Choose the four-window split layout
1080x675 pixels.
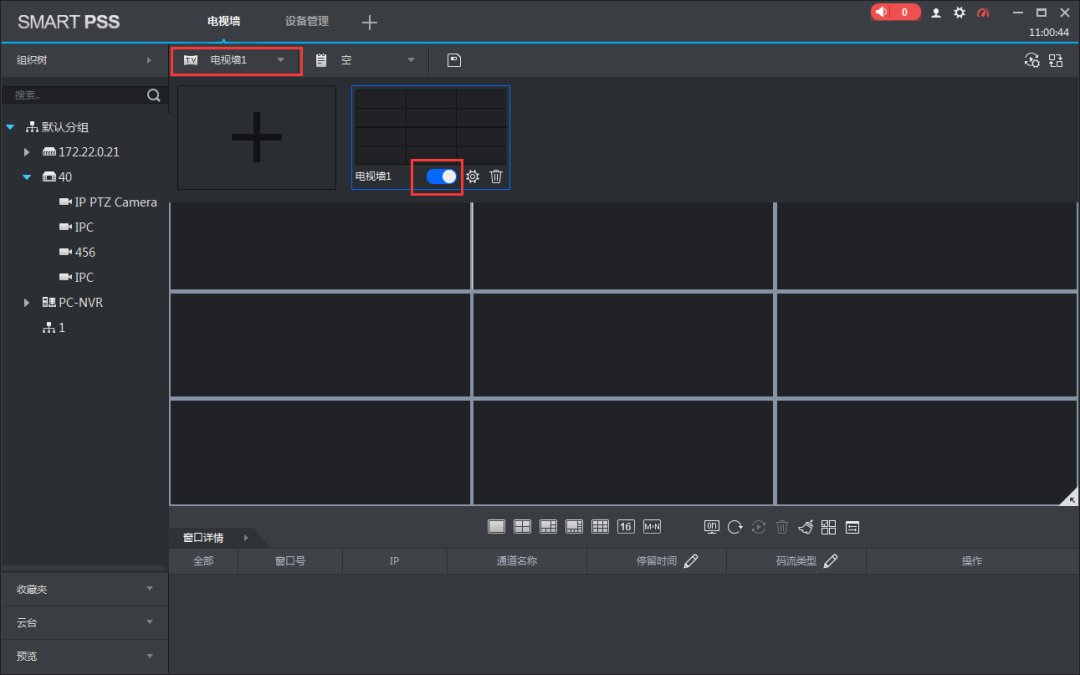click(522, 527)
